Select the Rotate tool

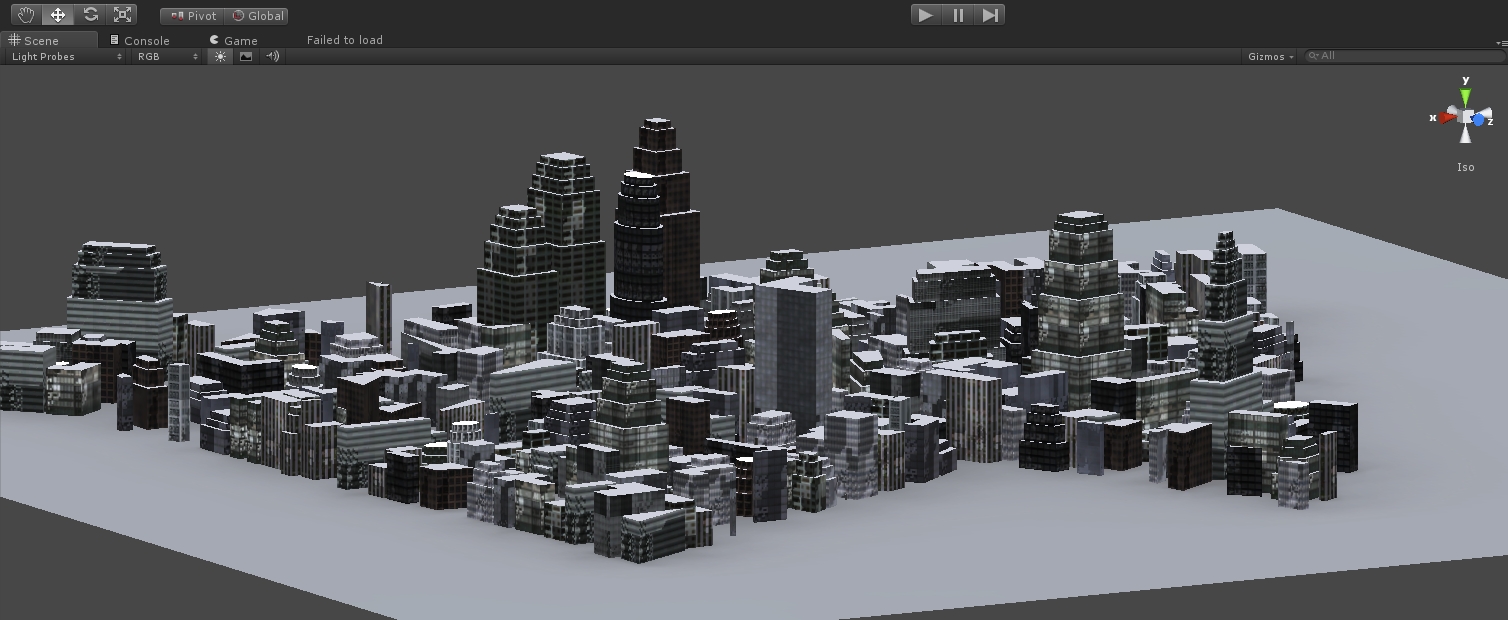(90, 15)
